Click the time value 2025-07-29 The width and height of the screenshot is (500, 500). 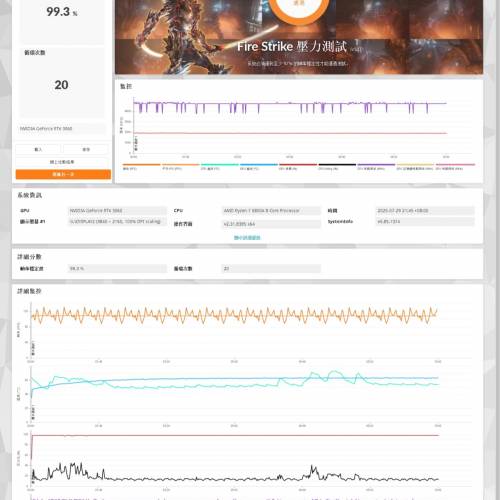(x=425, y=211)
